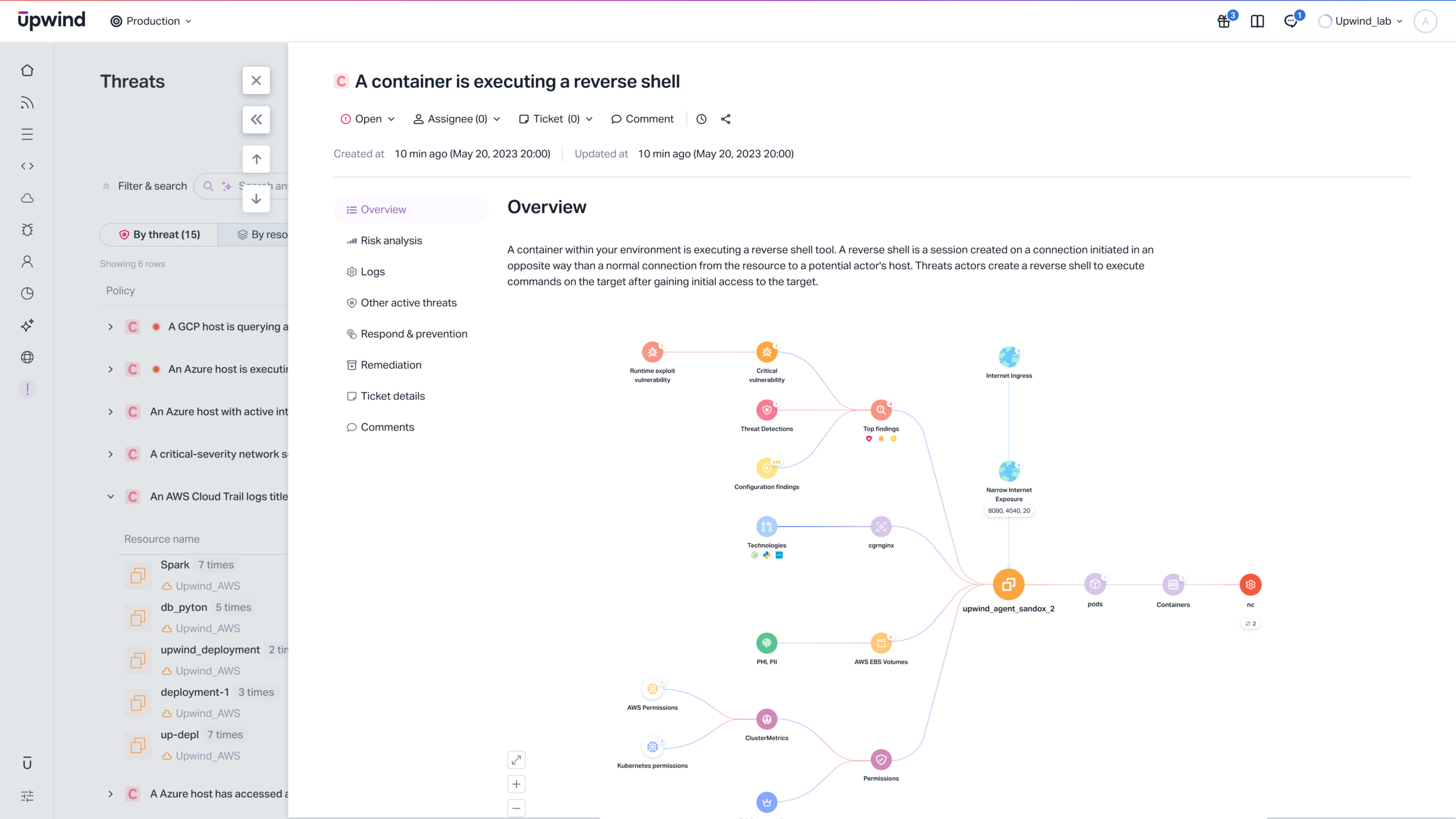
Task: Expand the graph to fullscreen
Action: (x=516, y=760)
